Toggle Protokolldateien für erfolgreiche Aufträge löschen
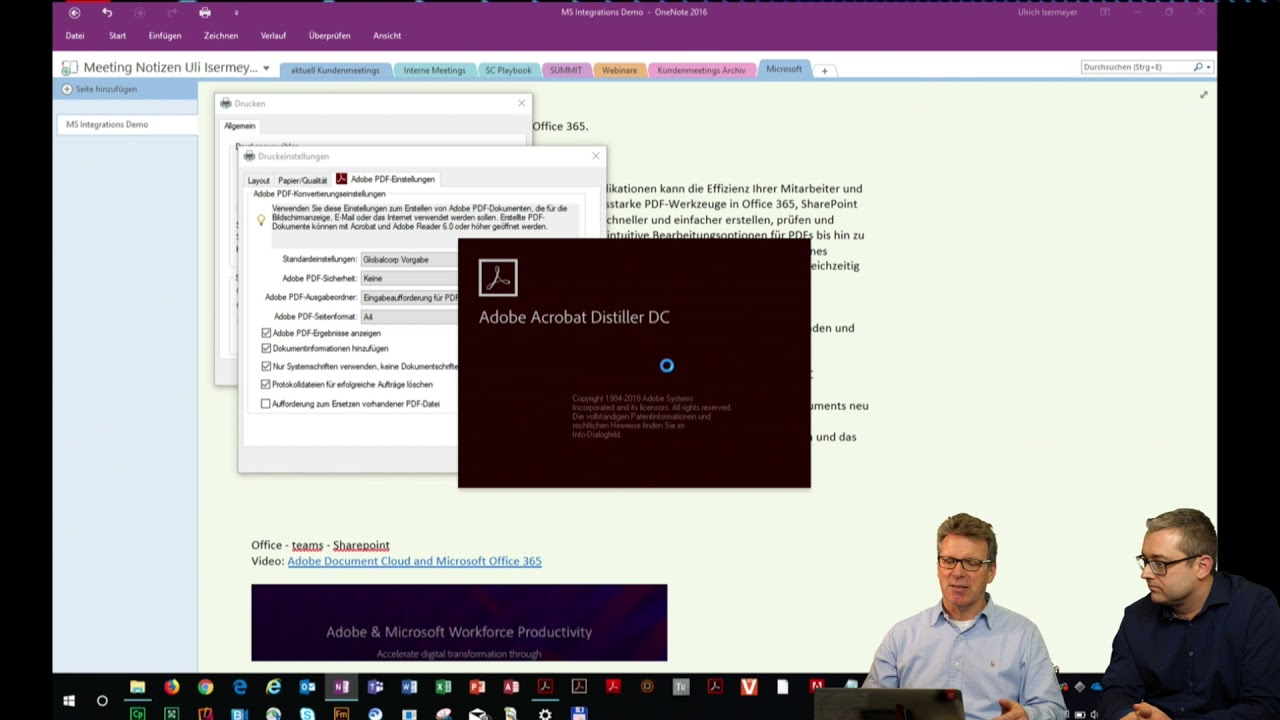 click(266, 384)
